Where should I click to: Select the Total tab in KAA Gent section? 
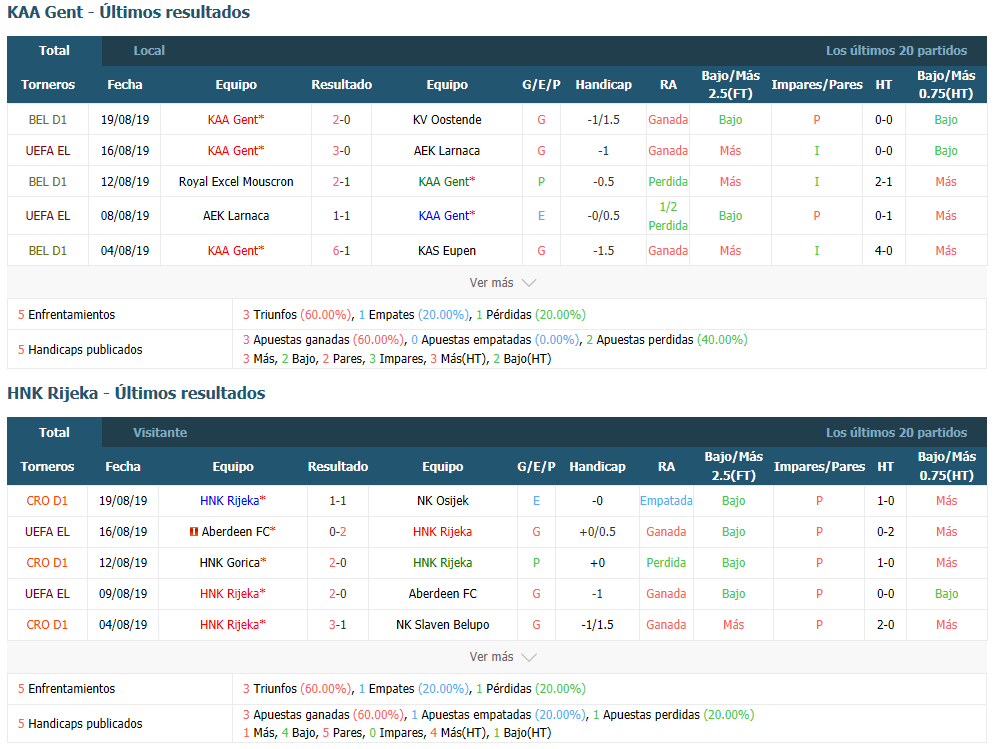pos(54,51)
